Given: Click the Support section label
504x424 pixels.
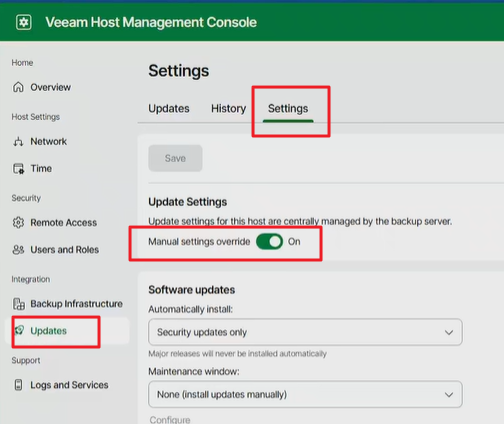Looking at the screenshot, I should [26, 361].
